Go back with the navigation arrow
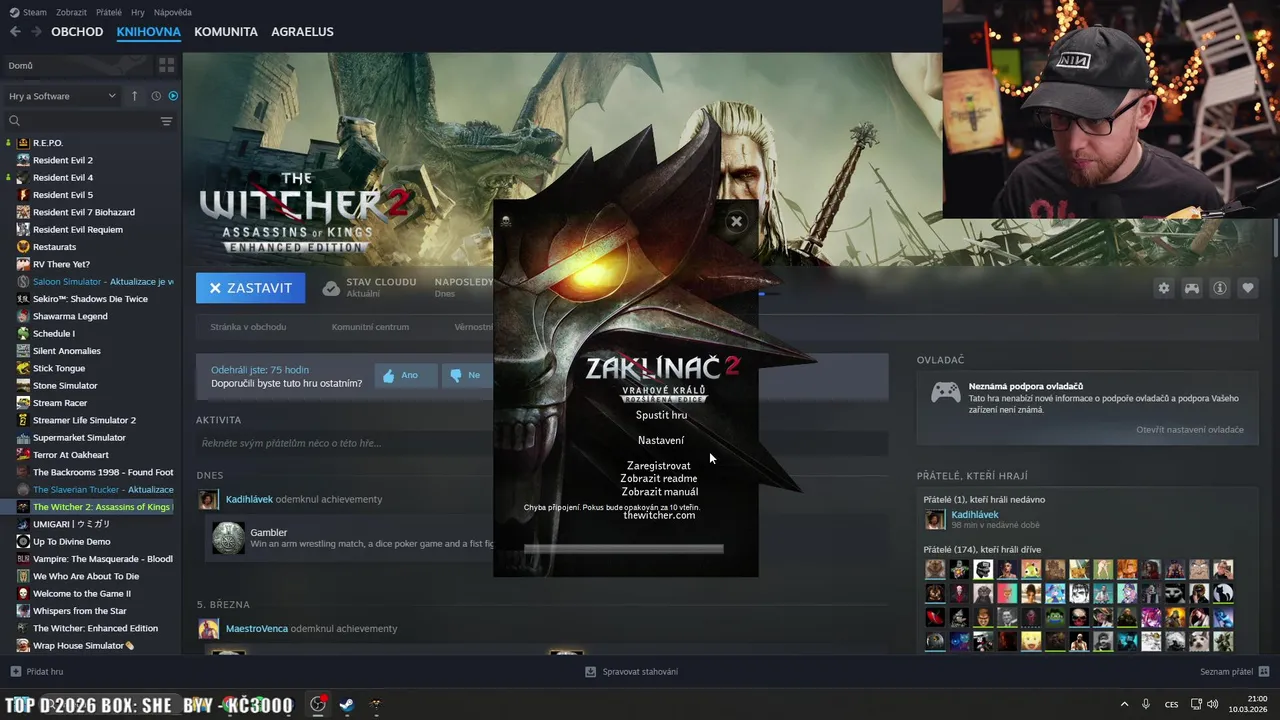 15,32
